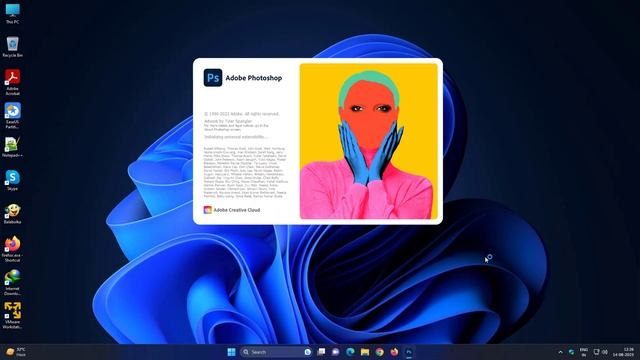The width and height of the screenshot is (640, 360).
Task: Launch Google Chrome from the taskbar
Action: click(380, 352)
